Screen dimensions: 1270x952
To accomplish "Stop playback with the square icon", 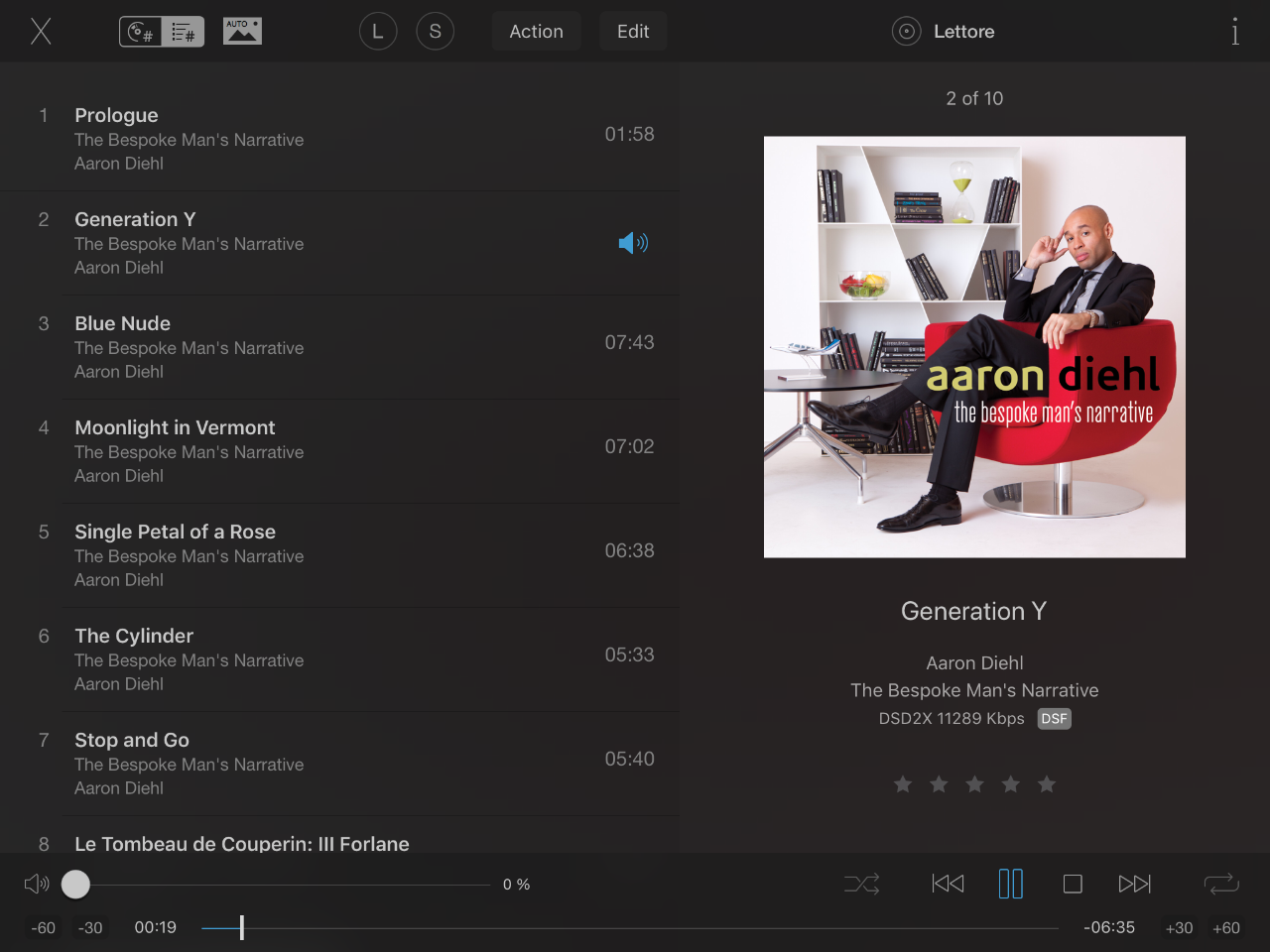I will coord(1073,884).
